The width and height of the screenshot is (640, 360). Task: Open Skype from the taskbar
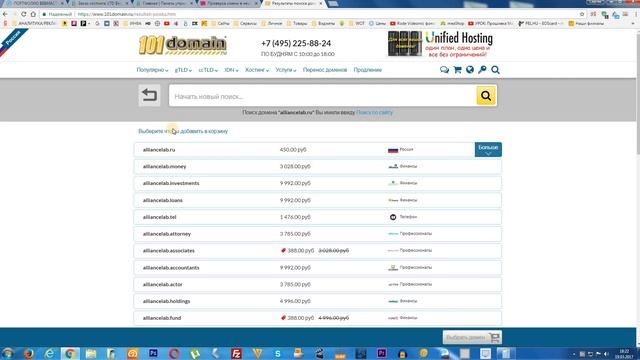tap(278, 353)
